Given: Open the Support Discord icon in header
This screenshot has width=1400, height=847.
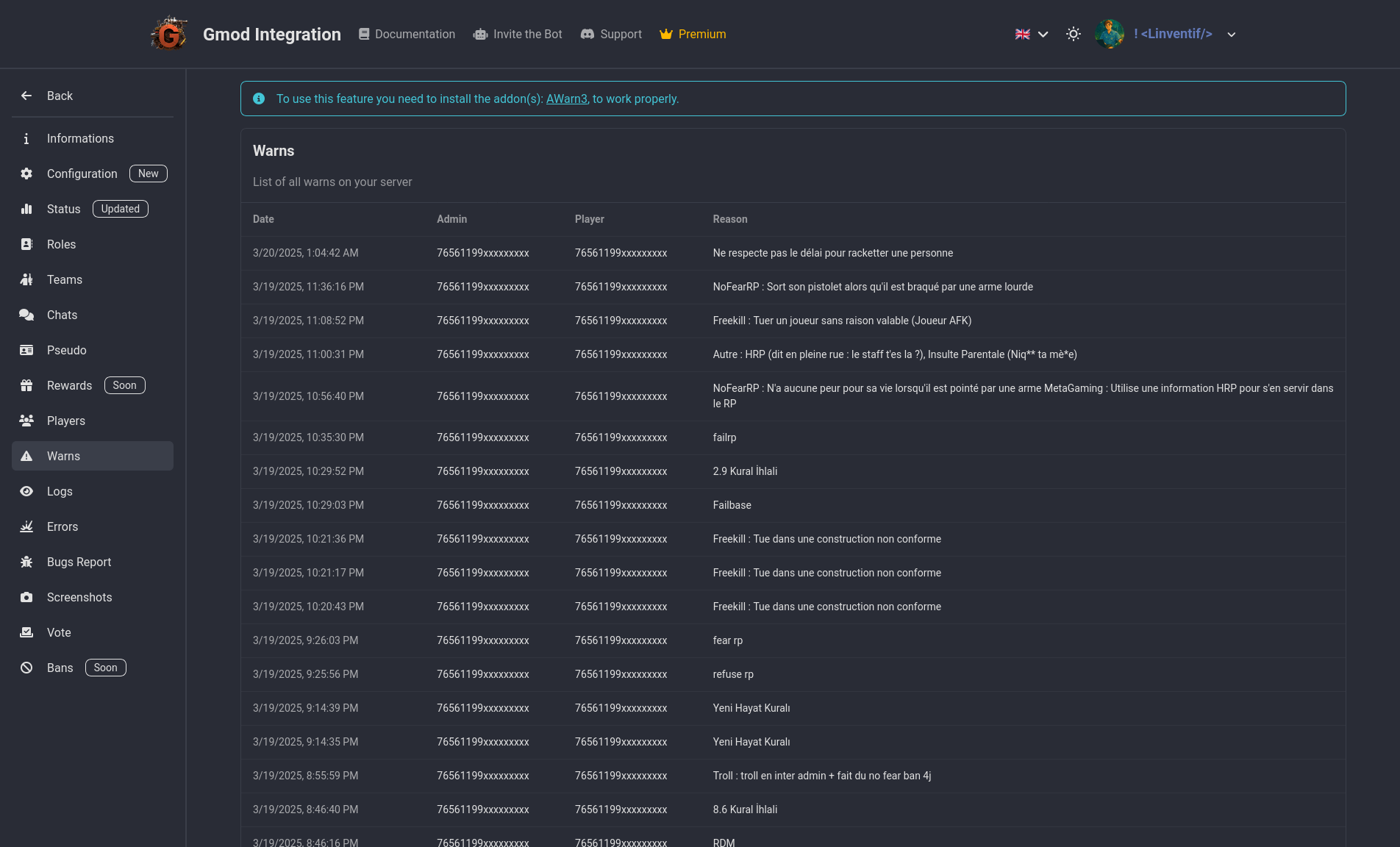Looking at the screenshot, I should coord(587,34).
